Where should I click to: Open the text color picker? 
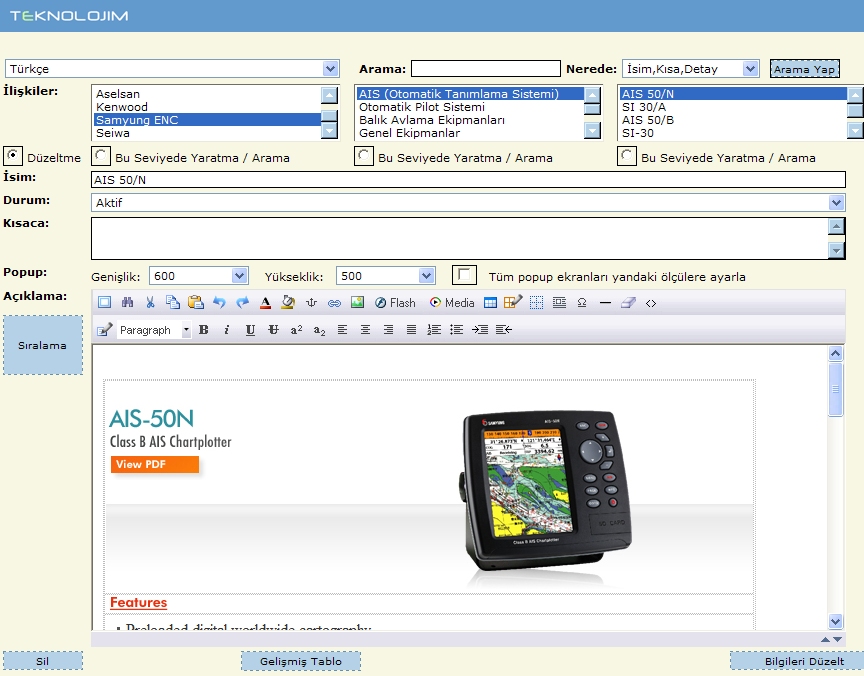[265, 302]
